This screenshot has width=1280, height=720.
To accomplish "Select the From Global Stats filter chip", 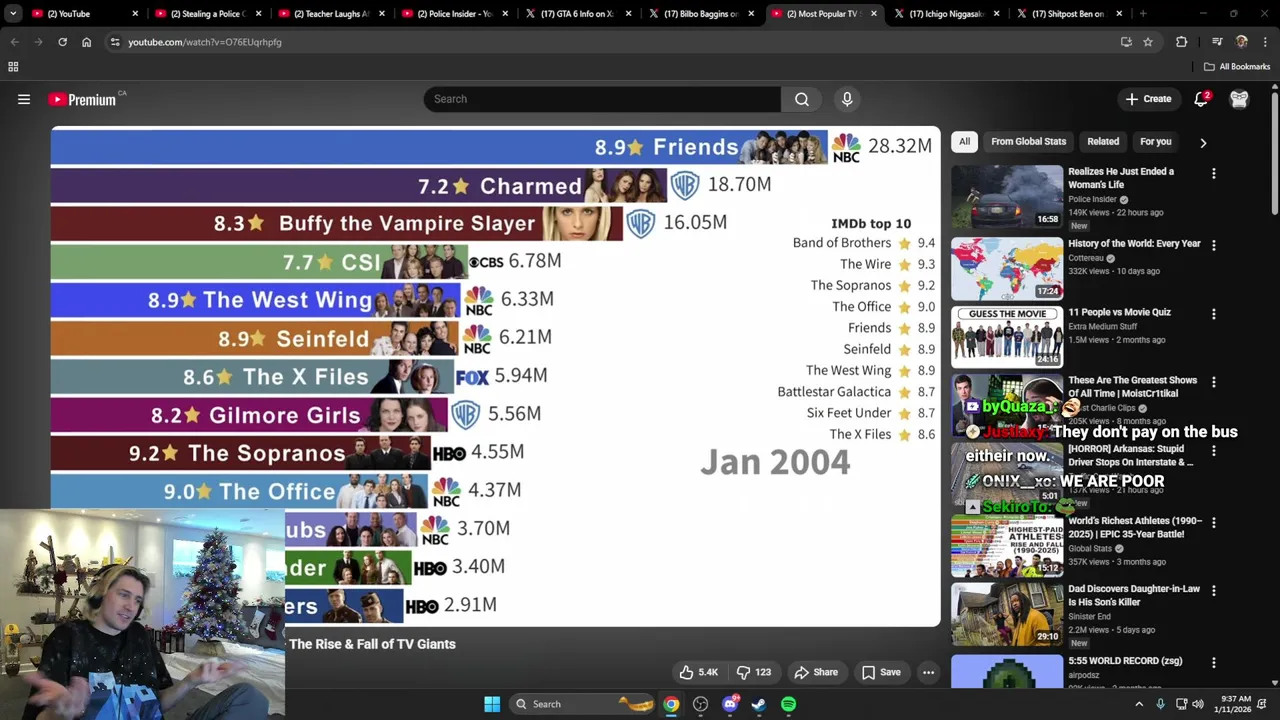I will point(1028,142).
